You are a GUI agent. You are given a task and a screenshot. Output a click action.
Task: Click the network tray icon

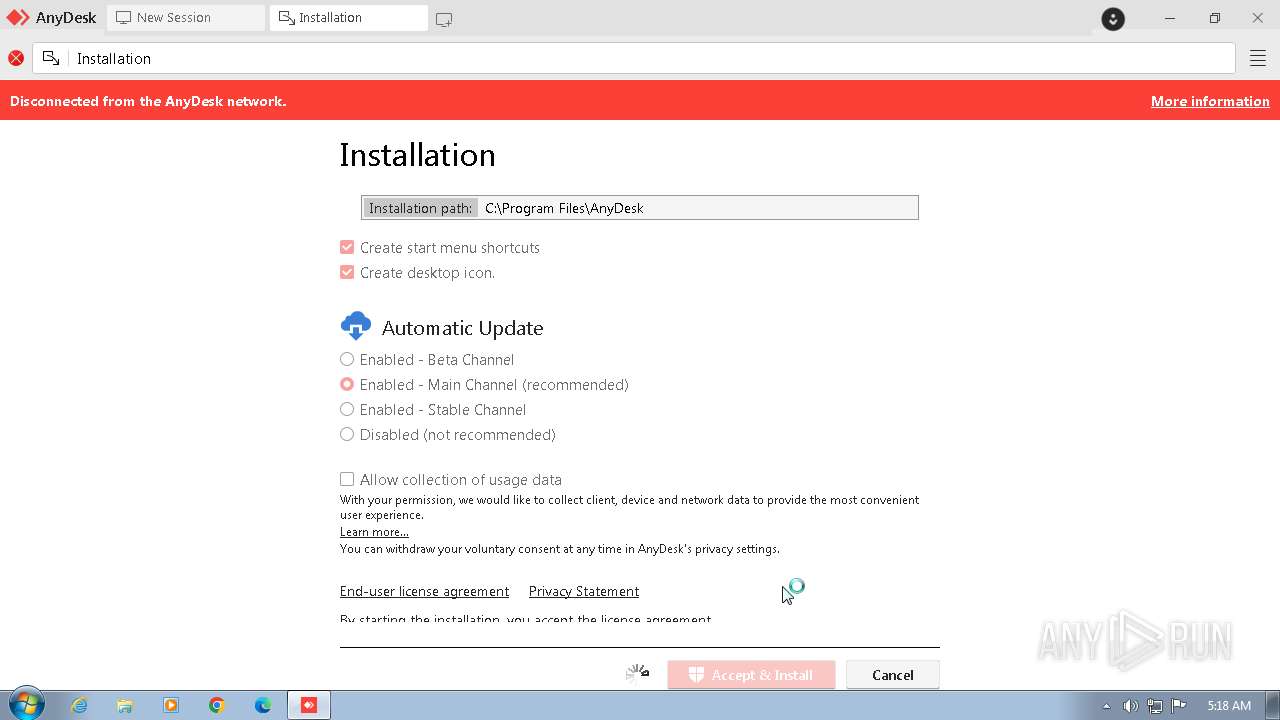(1154, 706)
